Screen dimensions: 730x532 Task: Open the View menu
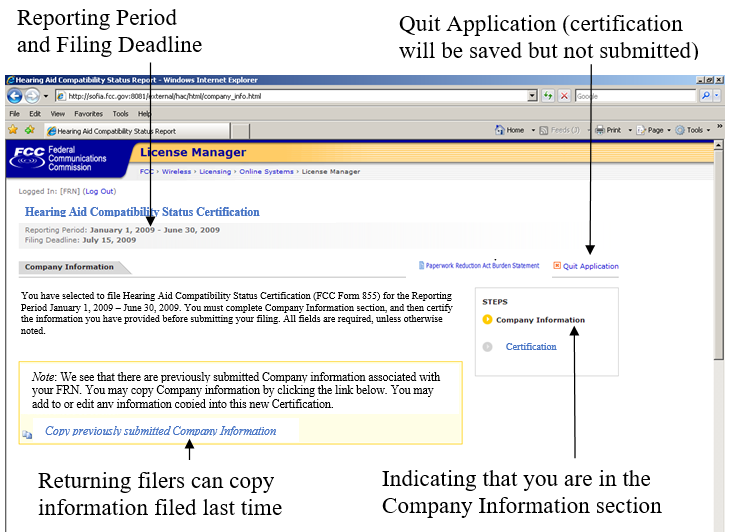(x=58, y=114)
